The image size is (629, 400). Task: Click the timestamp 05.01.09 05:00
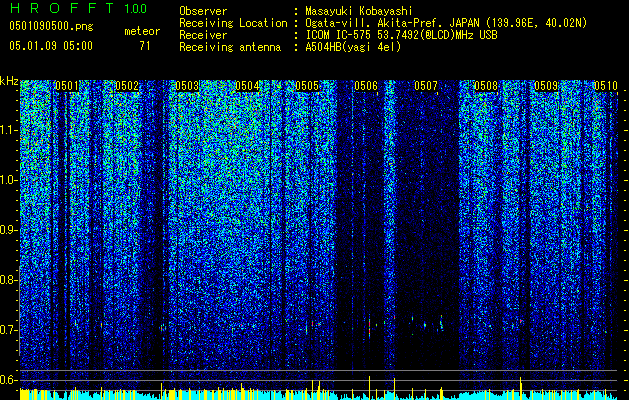[x=51, y=45]
